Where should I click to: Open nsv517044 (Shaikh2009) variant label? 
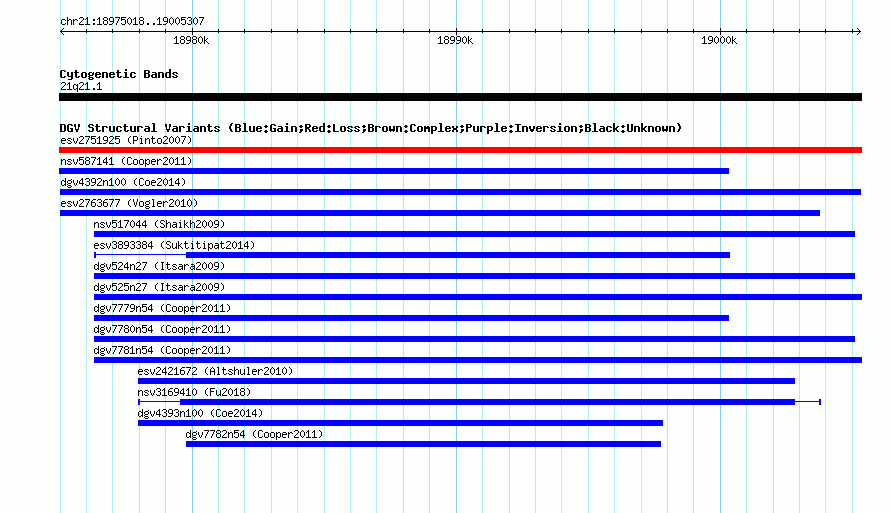click(x=159, y=224)
